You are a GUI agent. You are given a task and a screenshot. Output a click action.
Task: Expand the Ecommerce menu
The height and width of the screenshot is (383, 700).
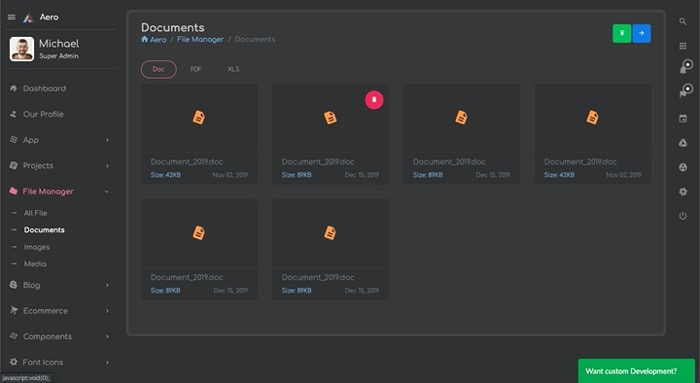point(59,311)
